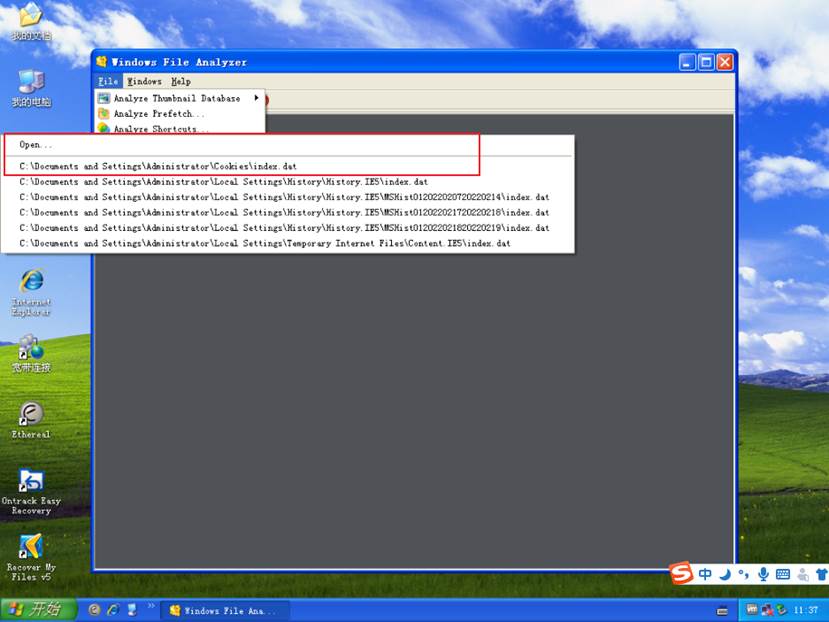The image size is (829, 622).
Task: Click the keyboard icon left of the tray
Action: [722, 611]
